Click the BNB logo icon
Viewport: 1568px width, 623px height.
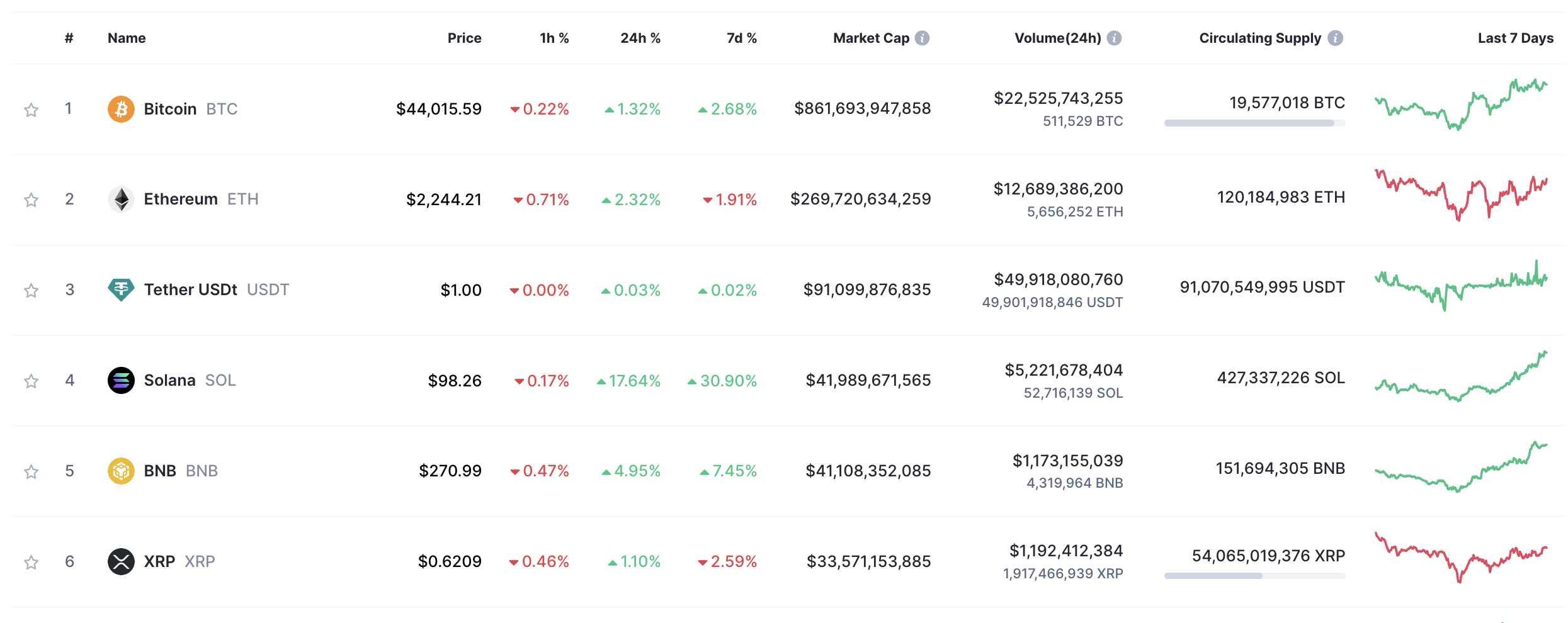pos(121,471)
